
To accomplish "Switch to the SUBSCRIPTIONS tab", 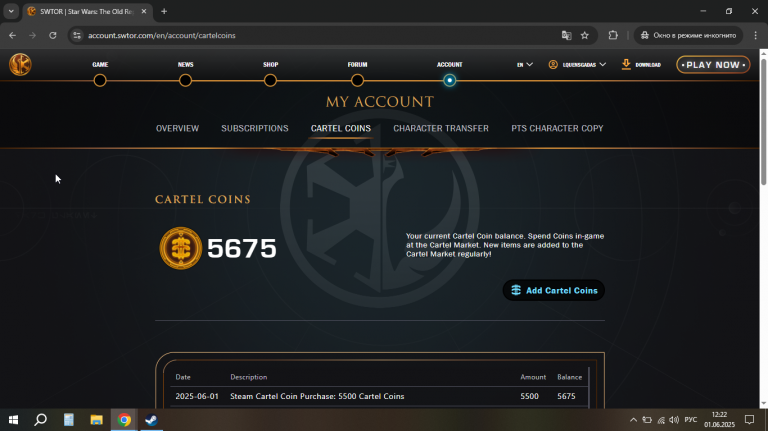I will (255, 128).
